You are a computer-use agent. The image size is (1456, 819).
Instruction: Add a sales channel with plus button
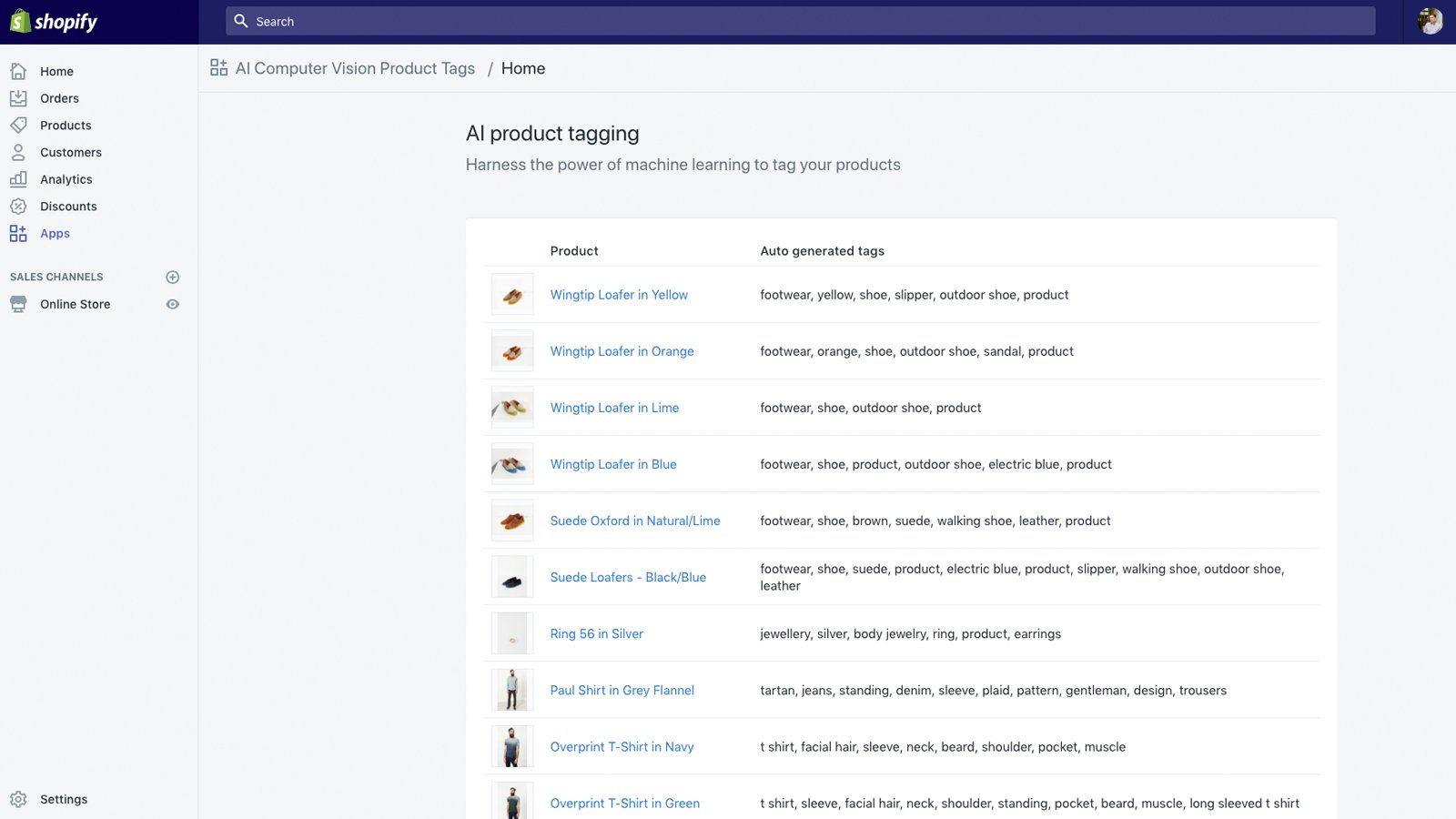click(x=173, y=277)
